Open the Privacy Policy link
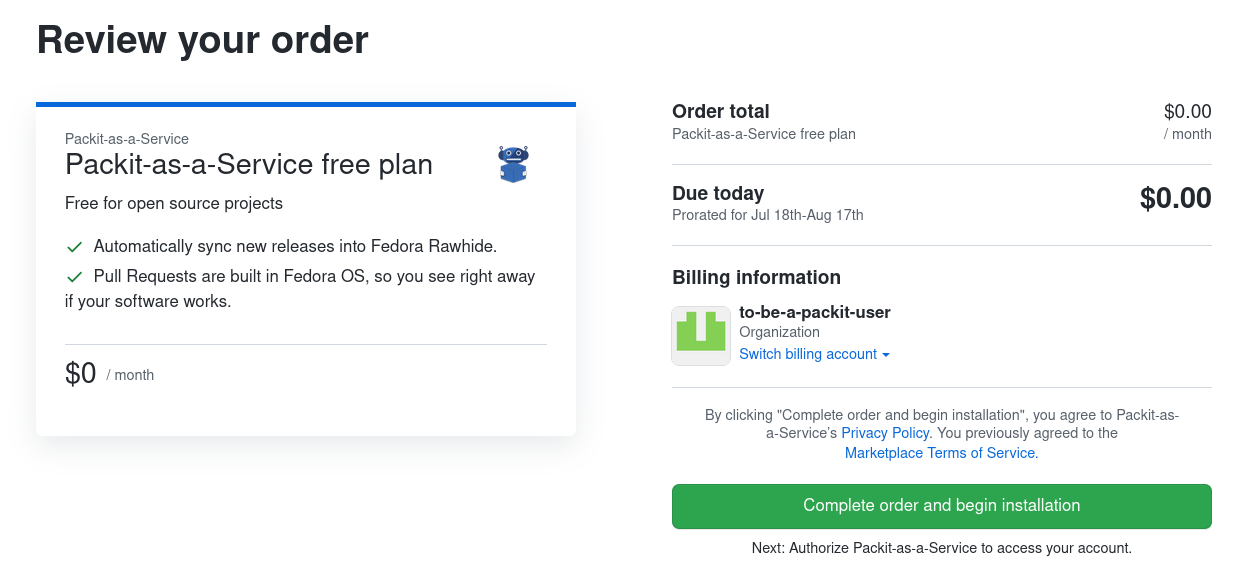 pyautogui.click(x=885, y=433)
